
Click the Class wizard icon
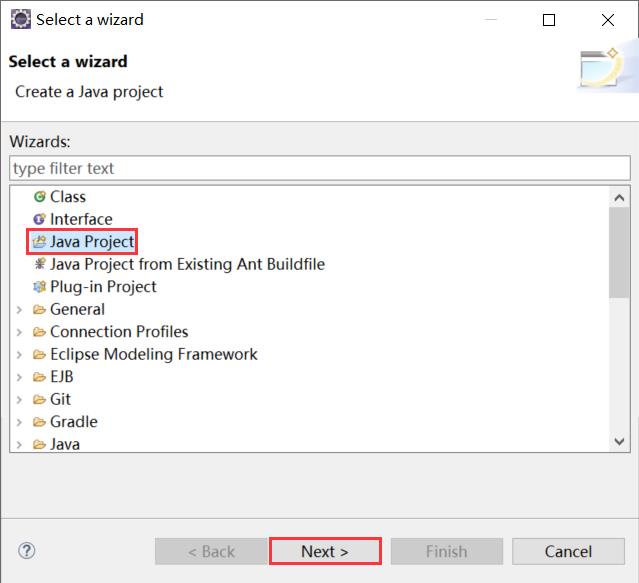coord(40,197)
